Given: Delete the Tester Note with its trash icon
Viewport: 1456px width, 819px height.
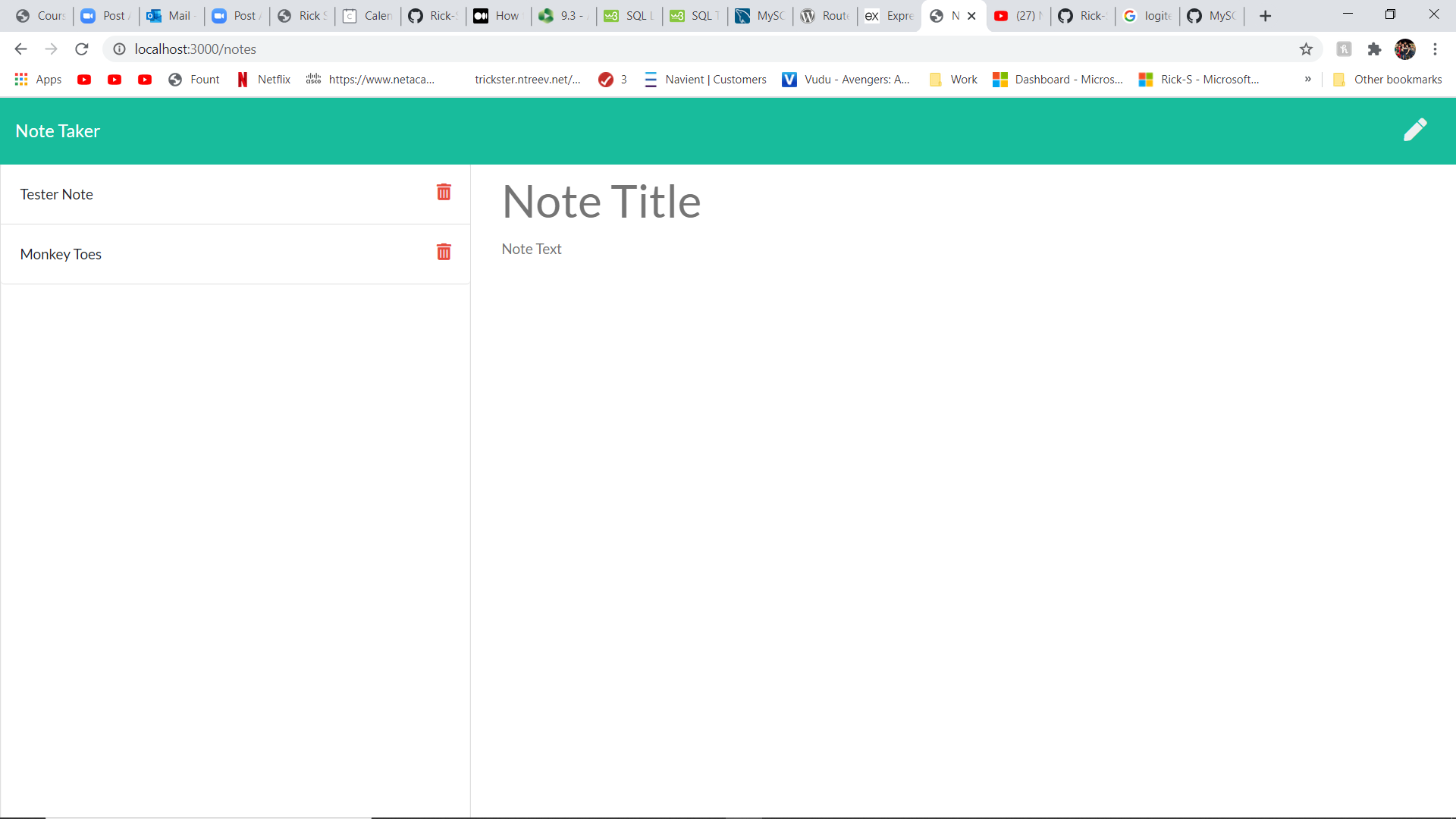Looking at the screenshot, I should click(x=444, y=192).
